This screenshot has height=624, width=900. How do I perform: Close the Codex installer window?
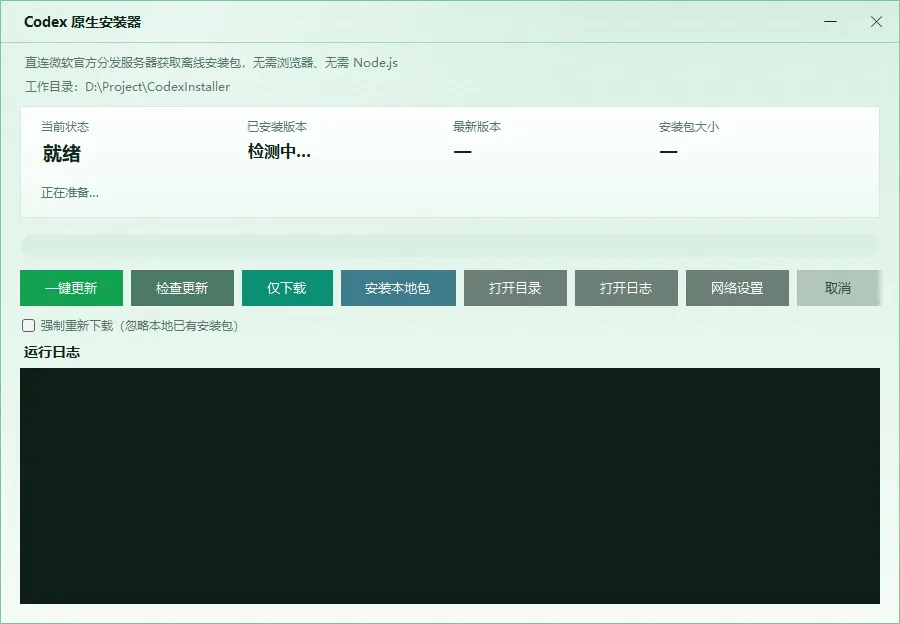coord(876,22)
